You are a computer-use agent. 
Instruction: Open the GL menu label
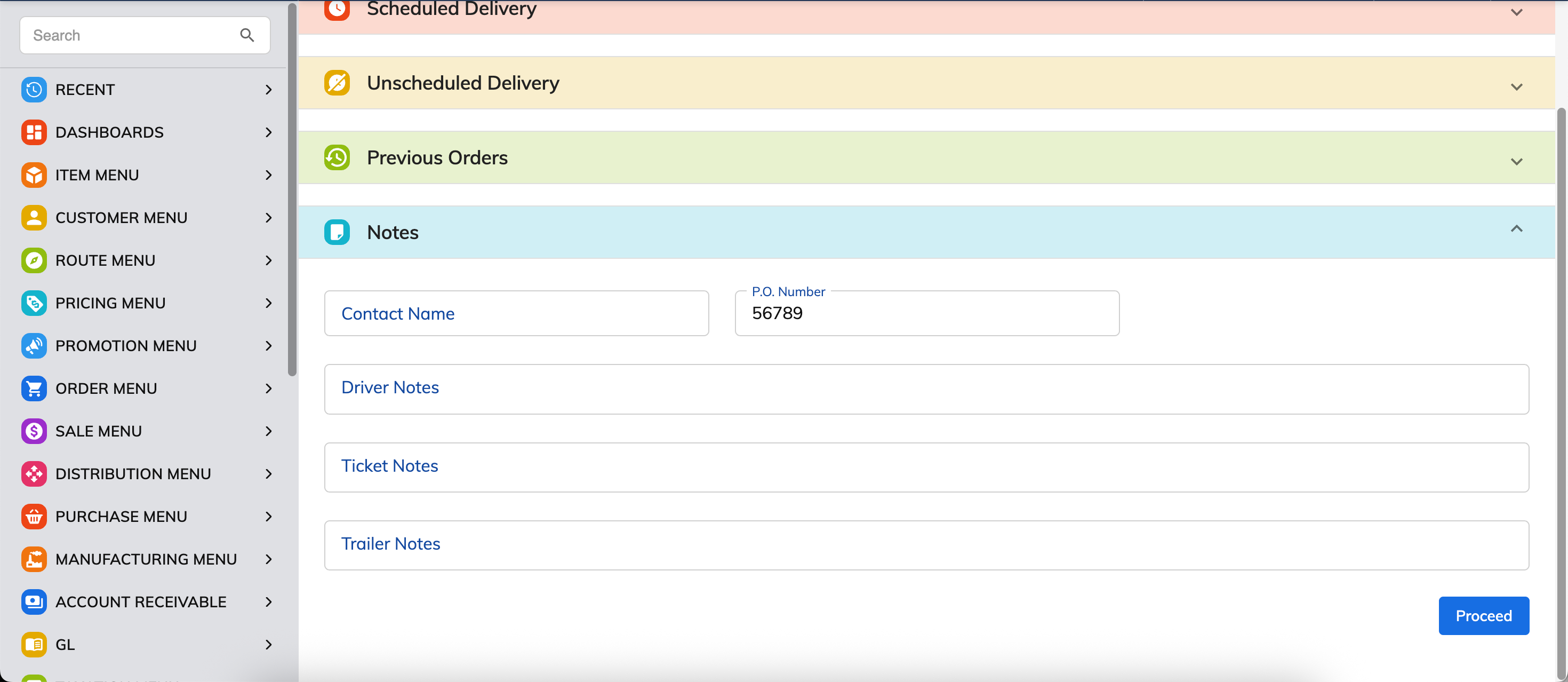tap(65, 644)
